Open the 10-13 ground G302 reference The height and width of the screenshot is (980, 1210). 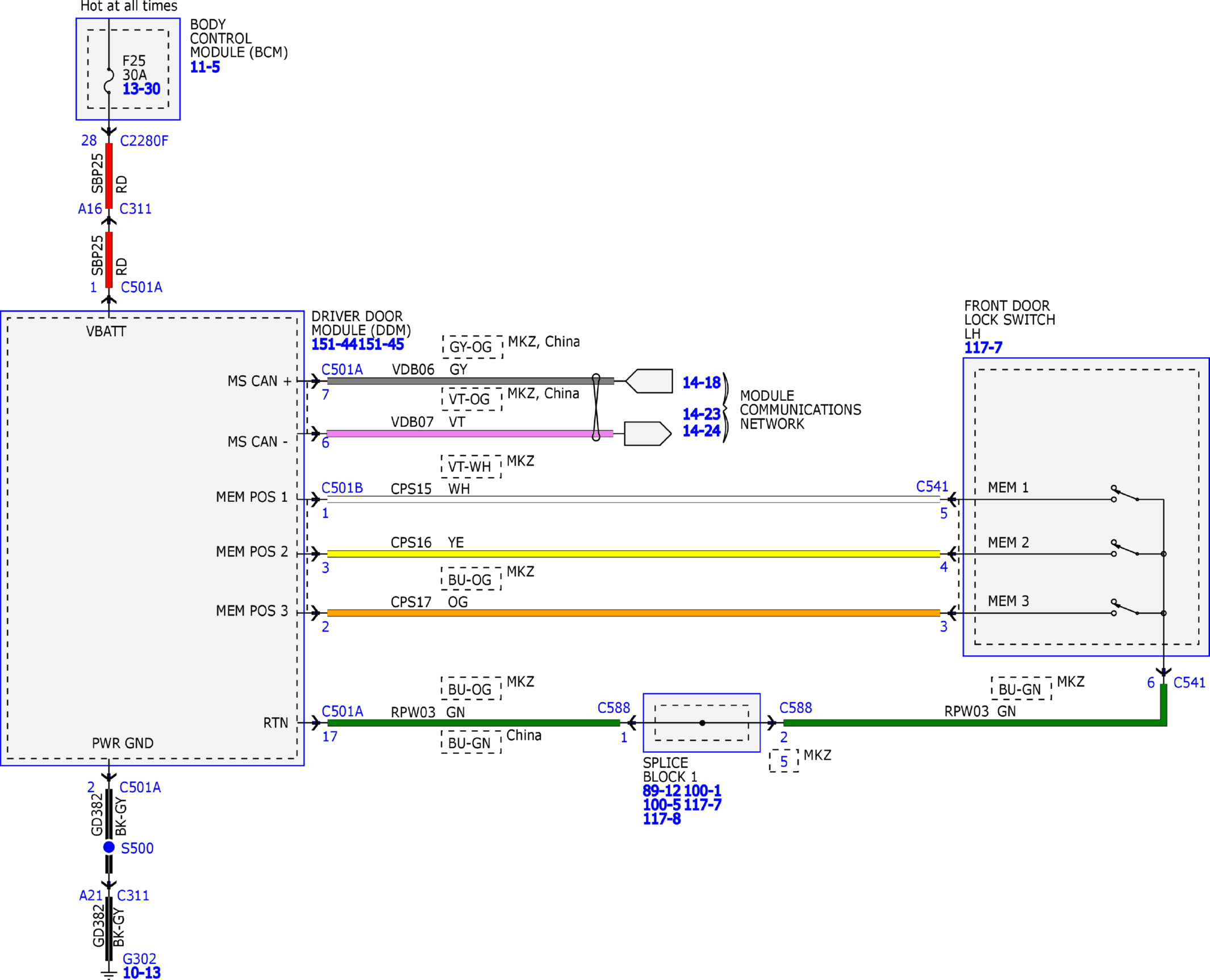point(141,973)
